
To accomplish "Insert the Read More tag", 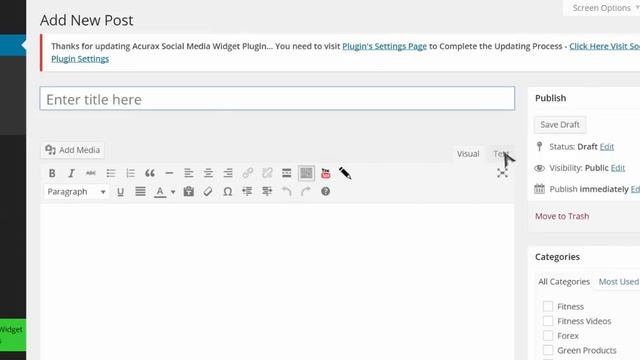I will coord(287,173).
